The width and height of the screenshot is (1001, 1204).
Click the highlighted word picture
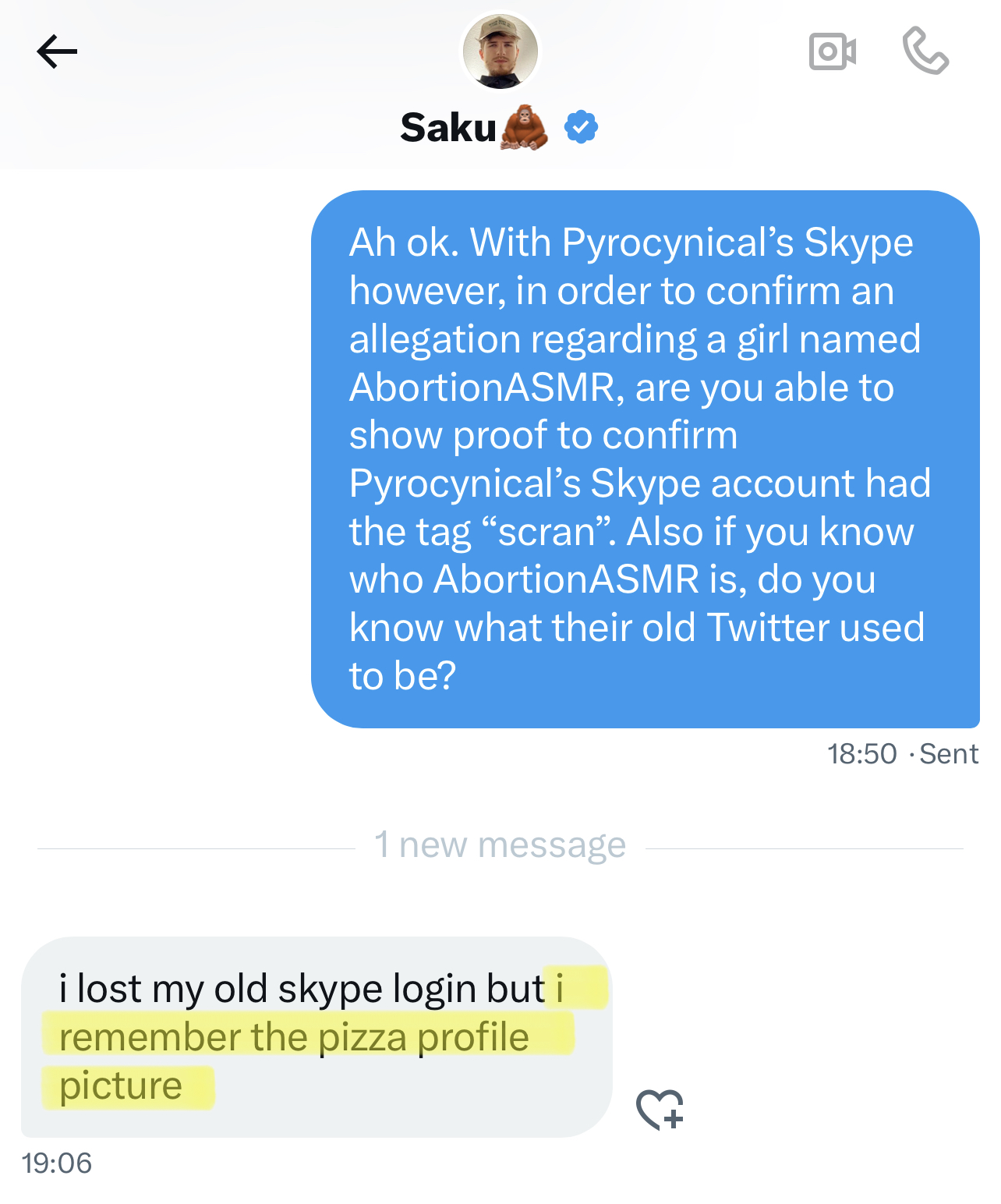[x=121, y=1085]
